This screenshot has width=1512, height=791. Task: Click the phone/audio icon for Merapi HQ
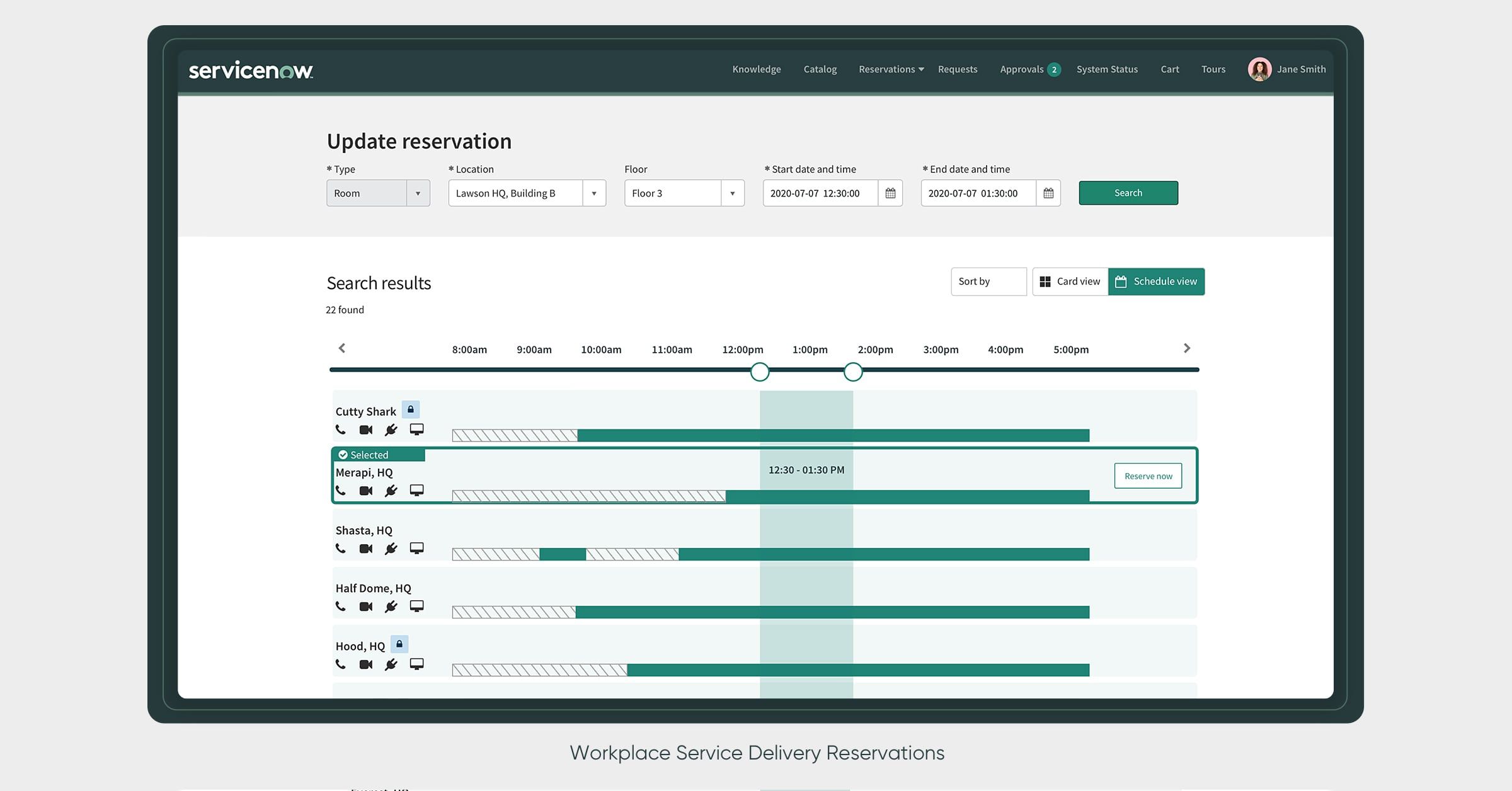pos(341,490)
